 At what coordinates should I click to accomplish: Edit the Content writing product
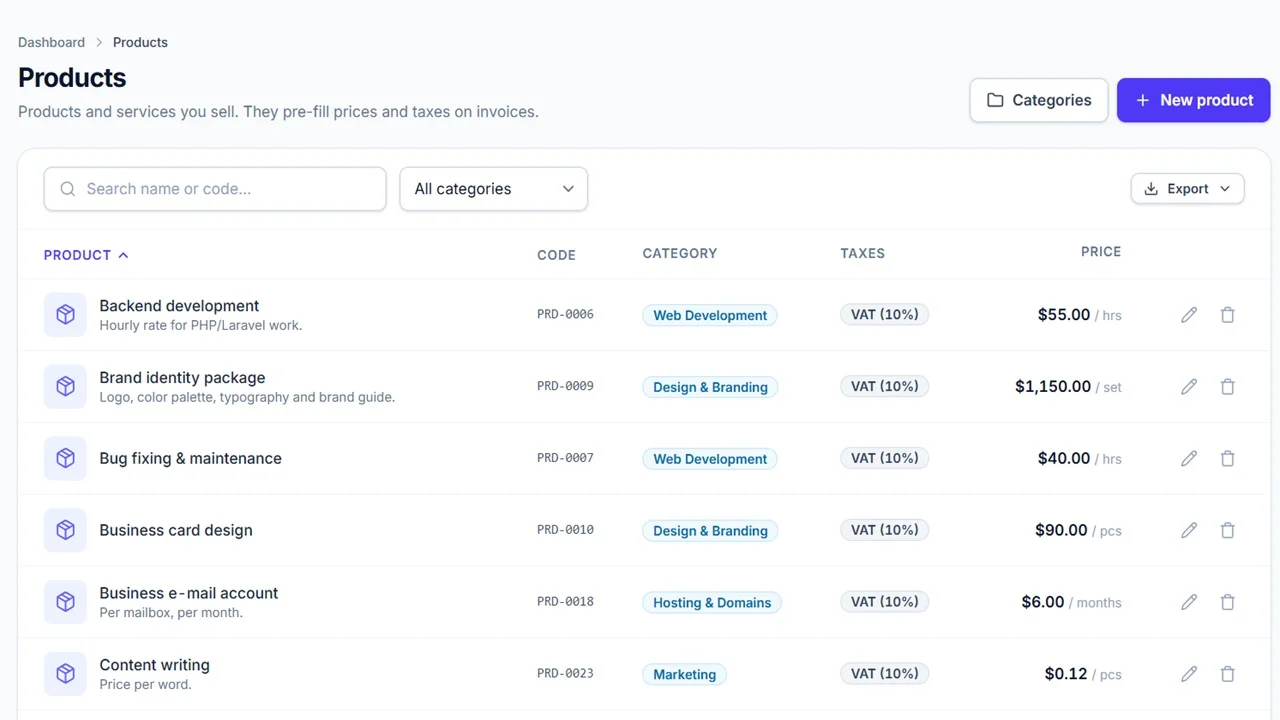[x=1189, y=674]
